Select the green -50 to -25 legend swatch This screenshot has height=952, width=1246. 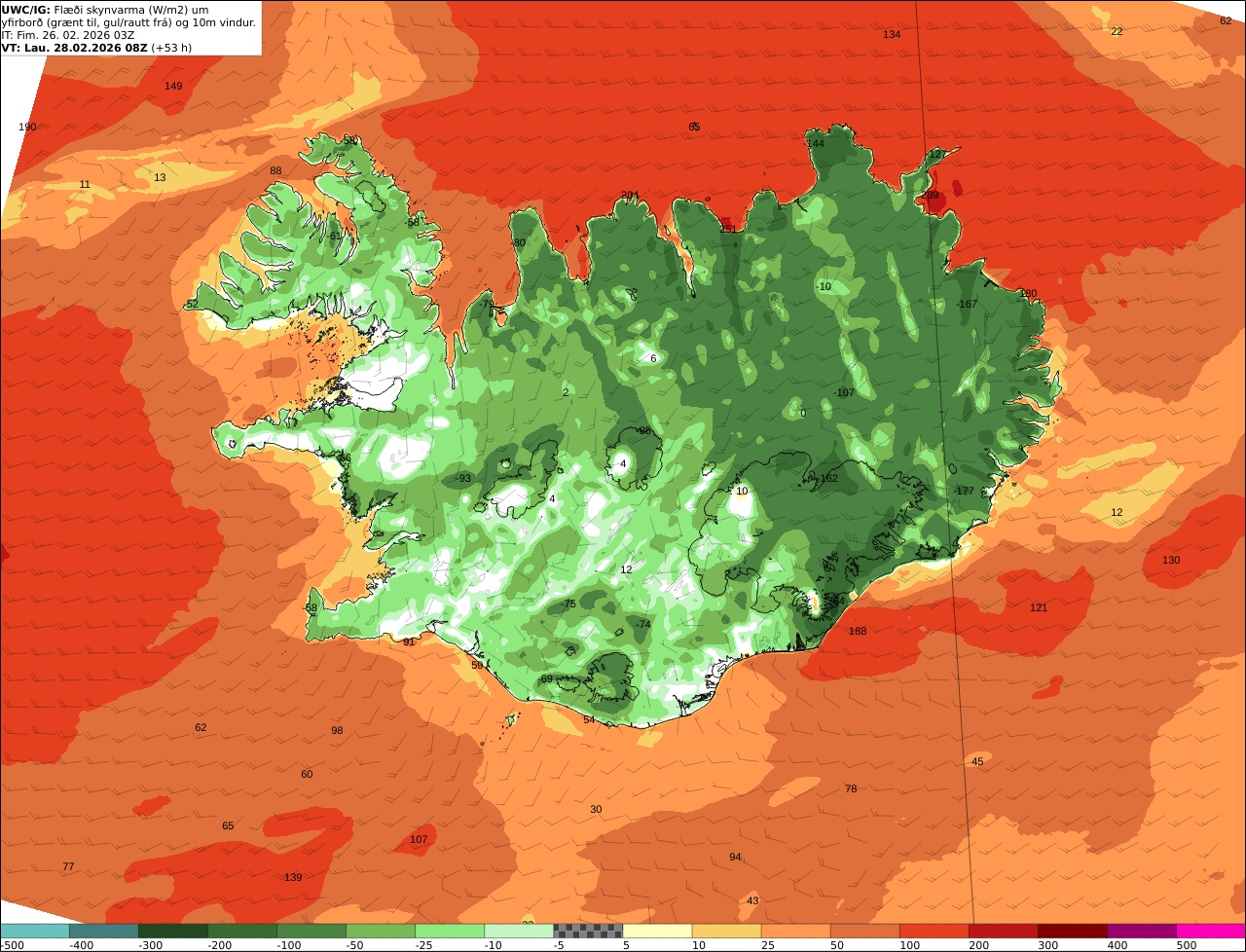[381, 931]
